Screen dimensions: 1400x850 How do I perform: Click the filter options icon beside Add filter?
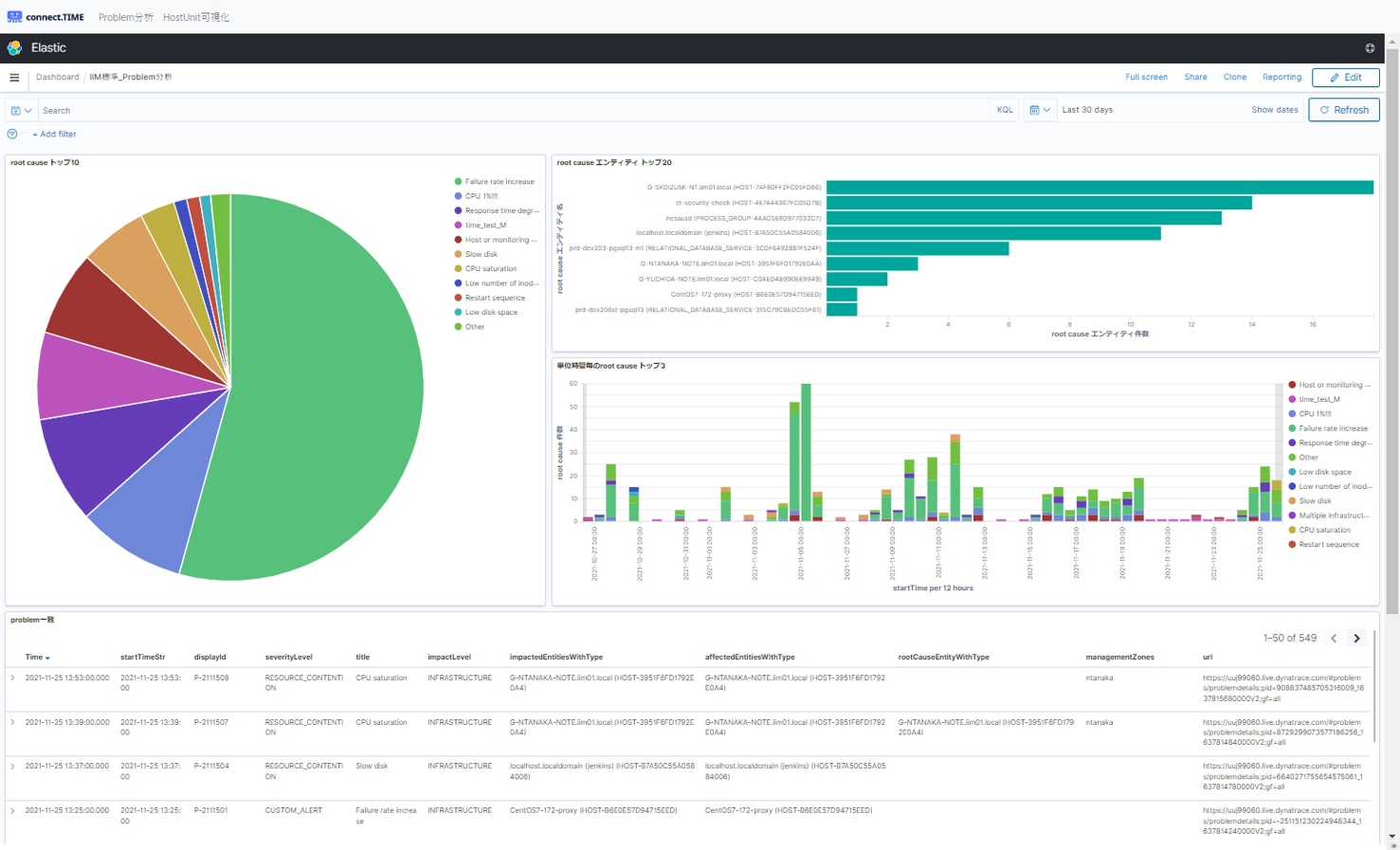pos(12,135)
